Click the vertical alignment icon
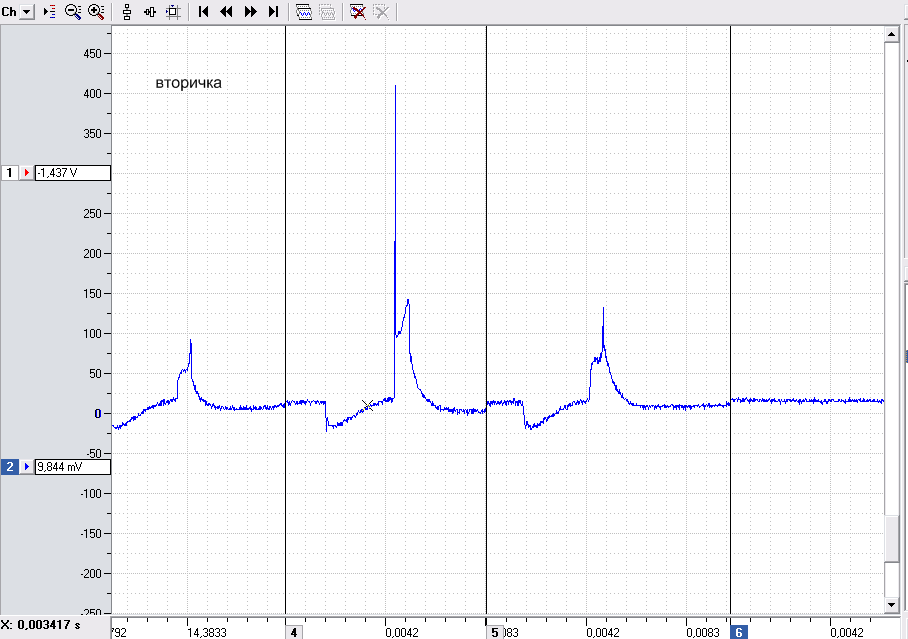Viewport: 908px width, 639px height. click(127, 12)
